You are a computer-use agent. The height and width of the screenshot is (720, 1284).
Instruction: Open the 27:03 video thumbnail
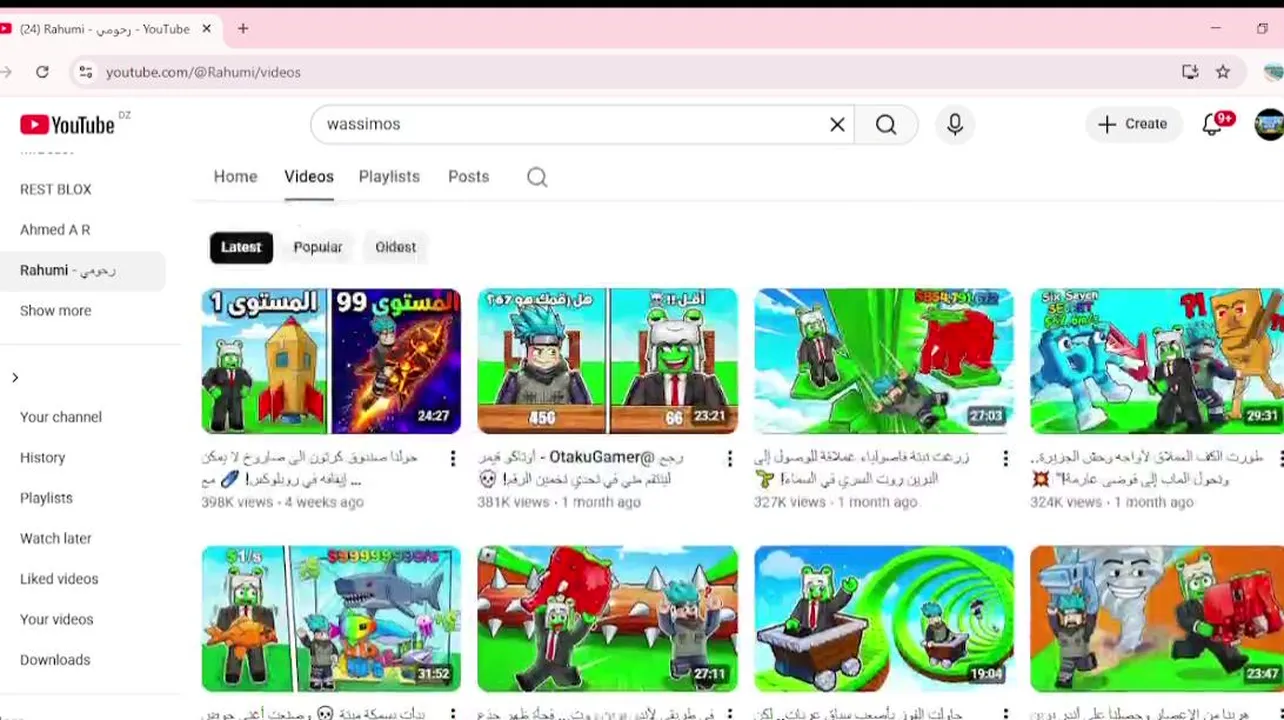(x=884, y=361)
